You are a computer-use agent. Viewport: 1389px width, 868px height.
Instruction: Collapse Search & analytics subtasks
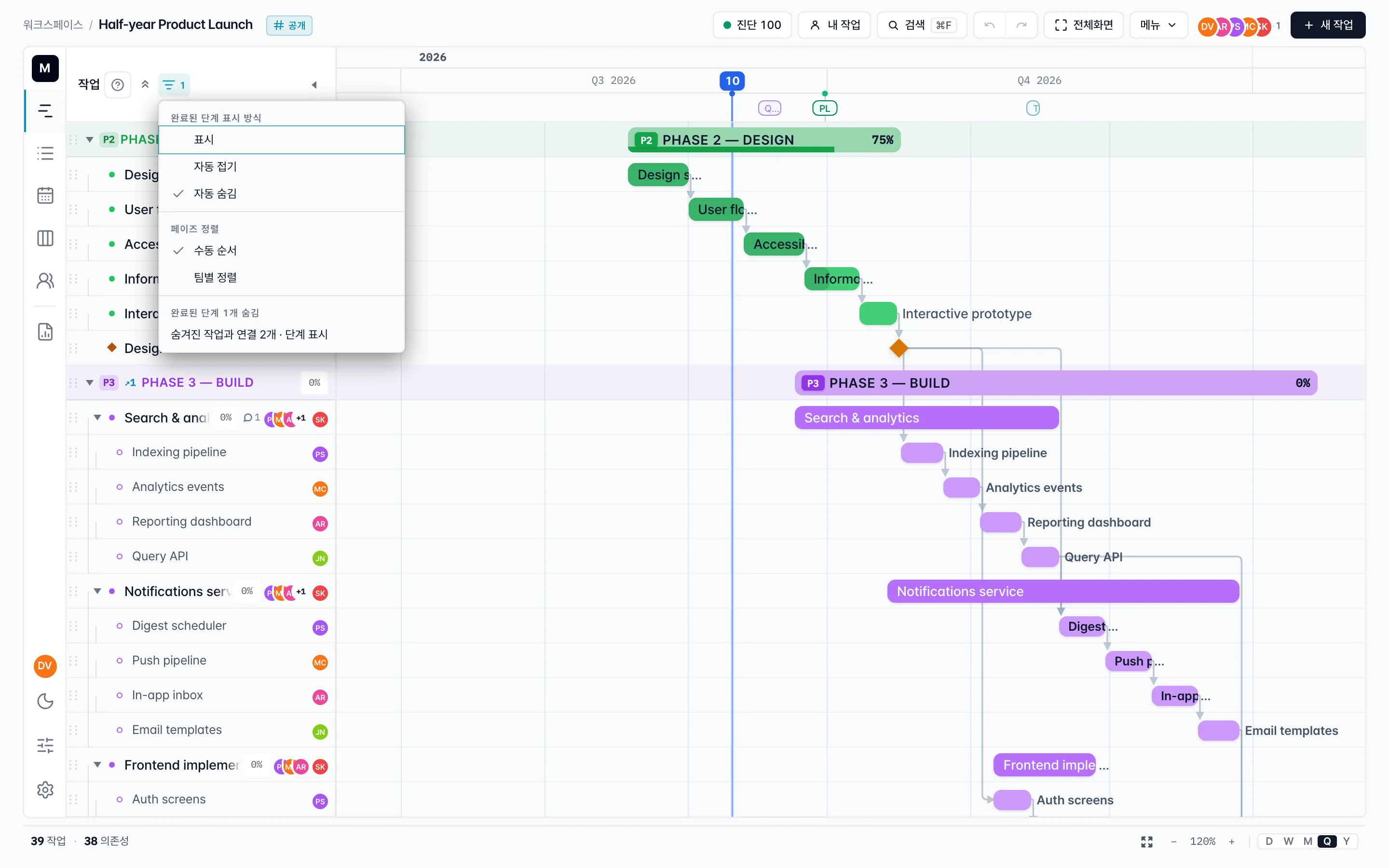(97, 417)
